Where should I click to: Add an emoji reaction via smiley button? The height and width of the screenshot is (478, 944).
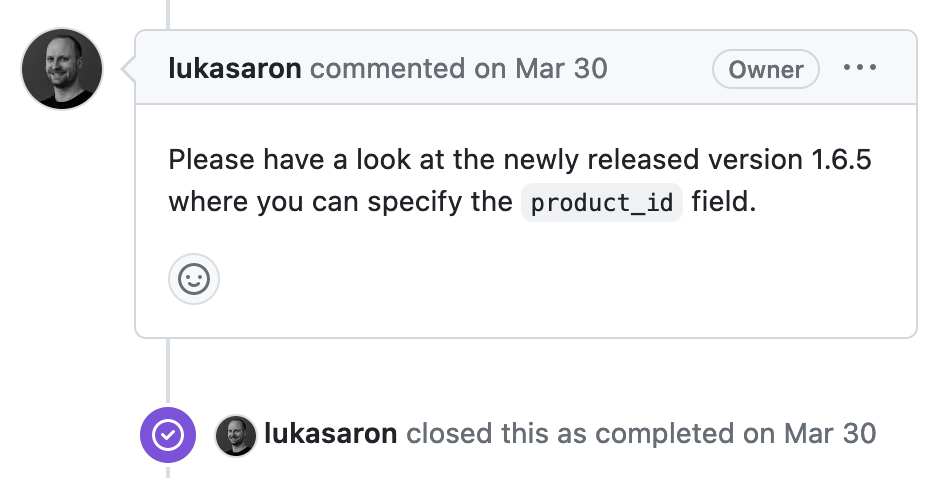(x=193, y=279)
